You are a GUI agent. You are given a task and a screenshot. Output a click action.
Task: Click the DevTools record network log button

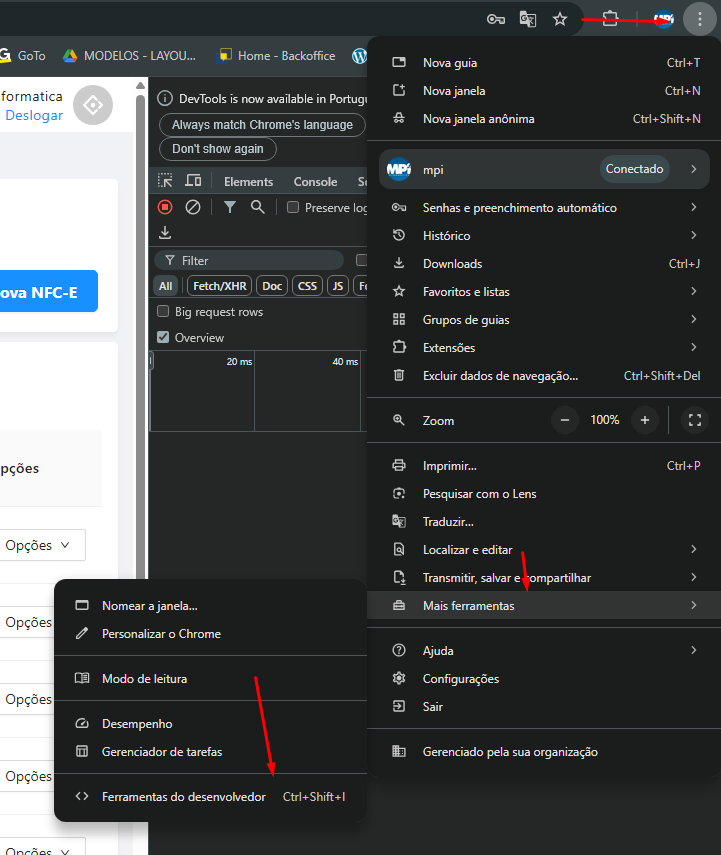[165, 207]
